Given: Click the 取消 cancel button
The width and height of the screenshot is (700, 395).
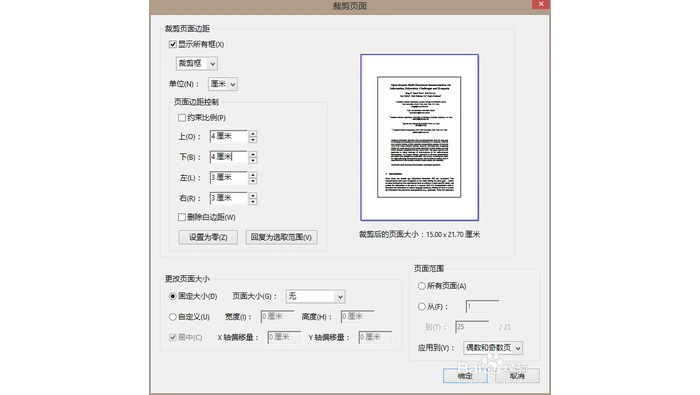Looking at the screenshot, I should 517,376.
